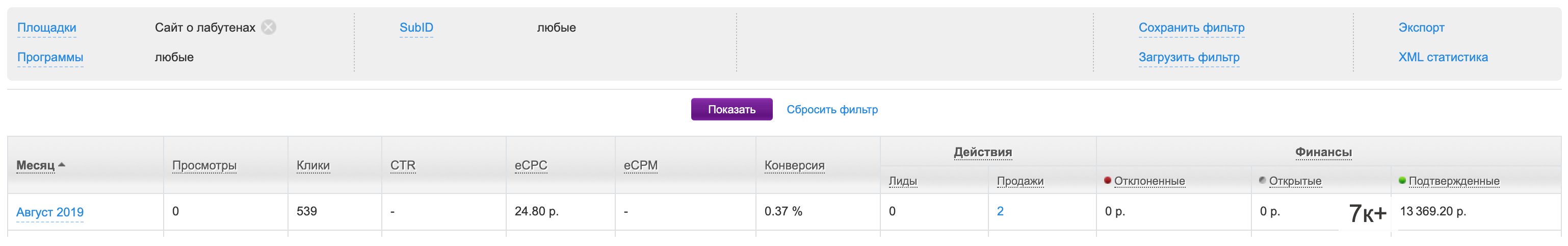Save the current filter with Сохранить фильтр

click(x=1191, y=28)
